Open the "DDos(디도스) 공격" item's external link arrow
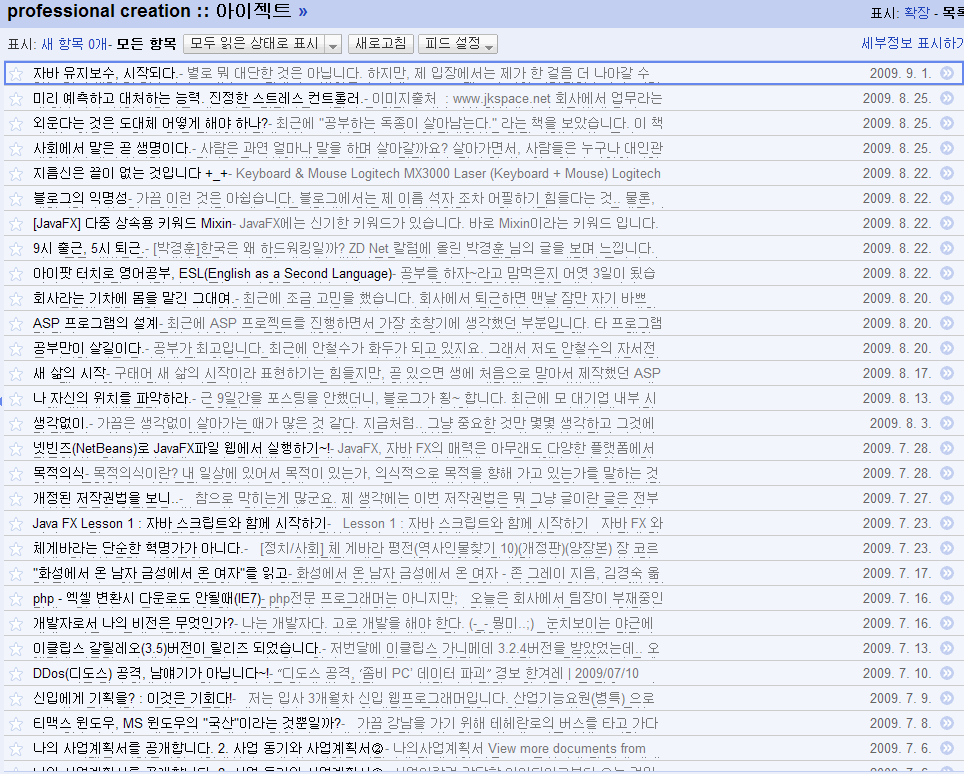Viewport: 964px width, 774px height. pos(948,672)
